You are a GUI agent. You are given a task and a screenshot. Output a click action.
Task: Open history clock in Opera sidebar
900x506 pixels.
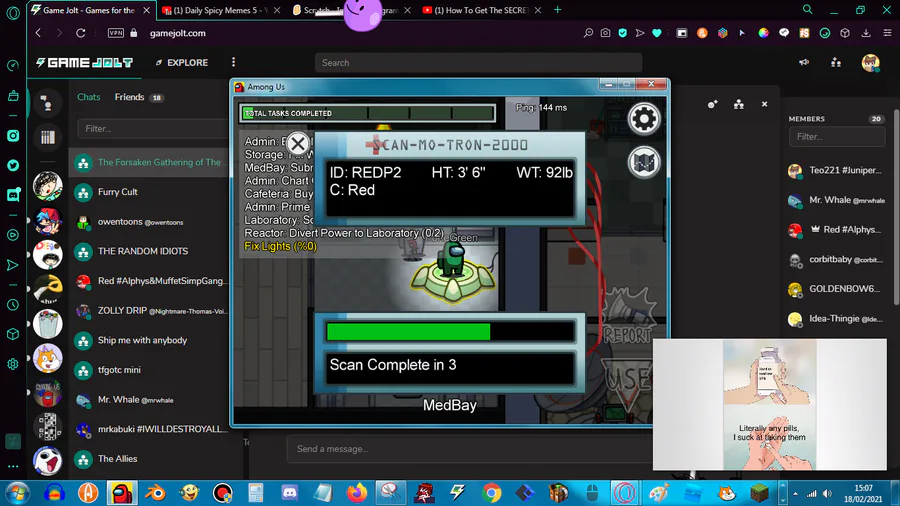point(13,305)
